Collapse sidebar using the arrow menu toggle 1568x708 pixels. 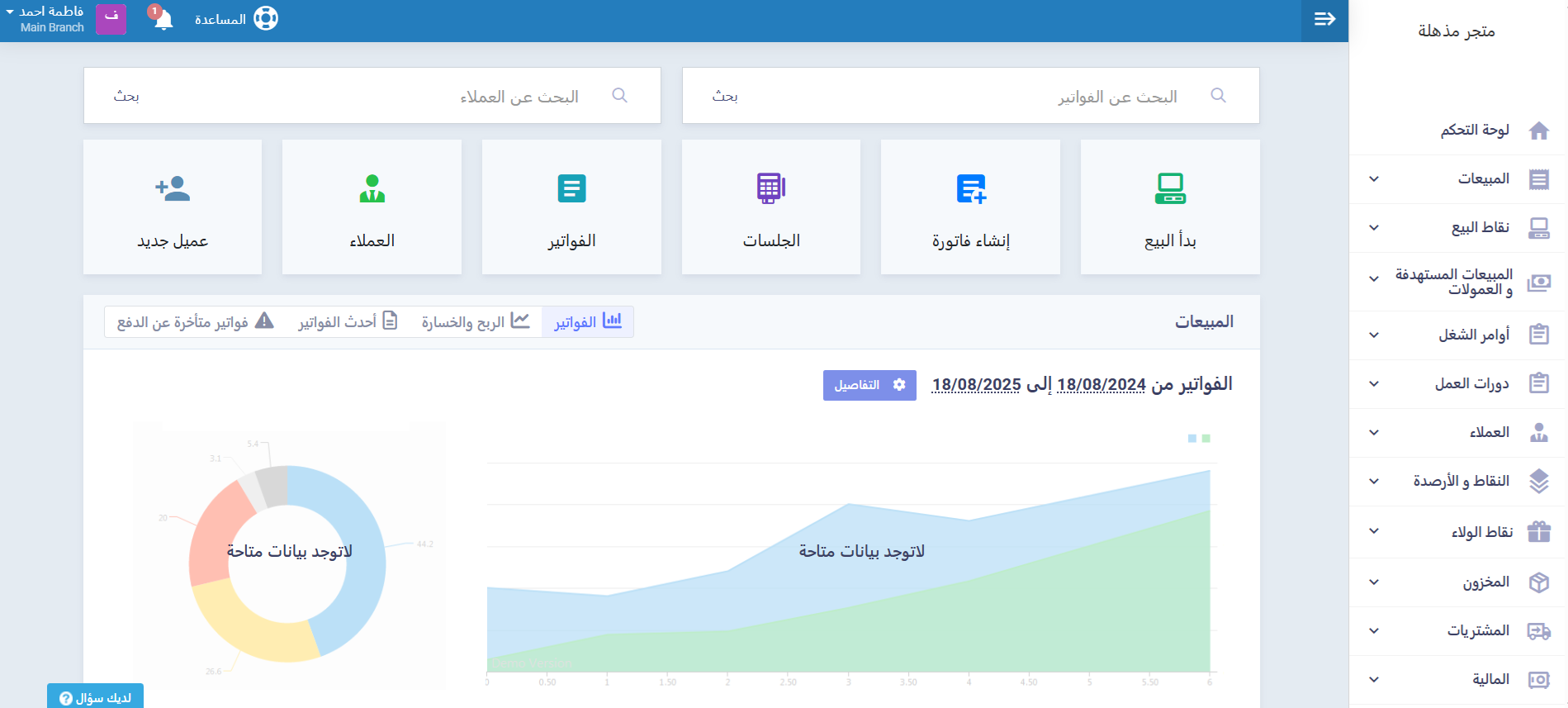(x=1324, y=19)
